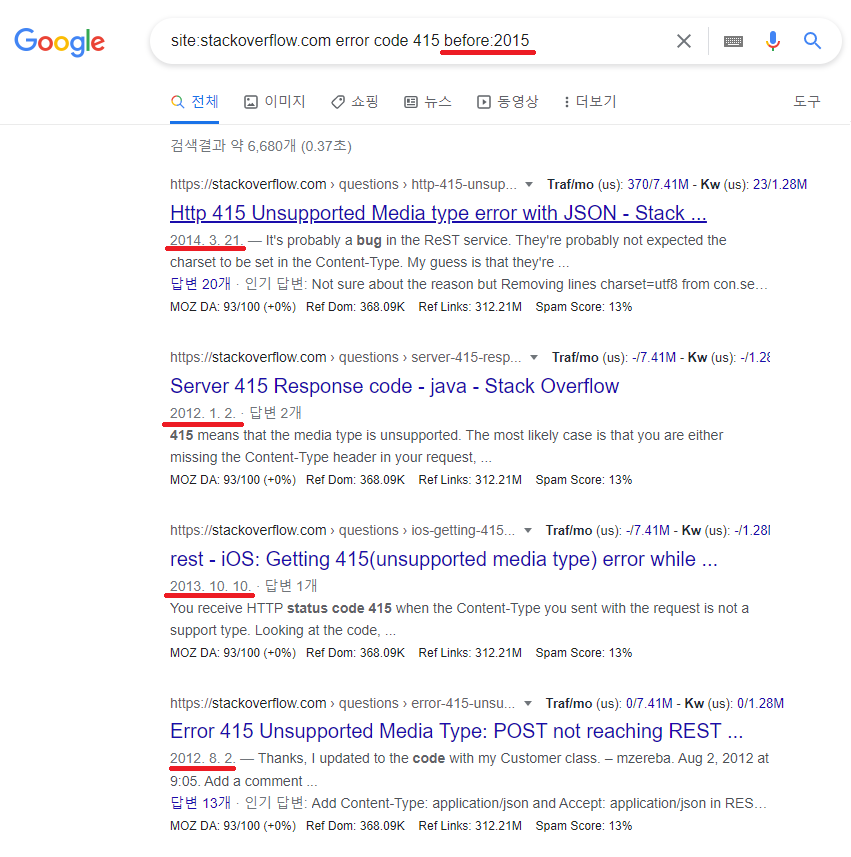
Task: Start voice search with microphone icon
Action: (772, 41)
